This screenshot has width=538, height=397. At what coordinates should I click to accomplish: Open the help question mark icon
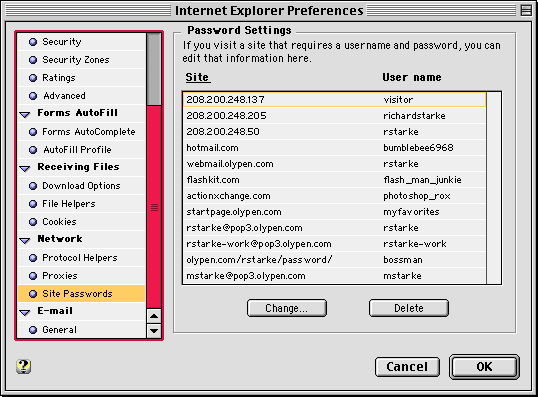pyautogui.click(x=23, y=366)
